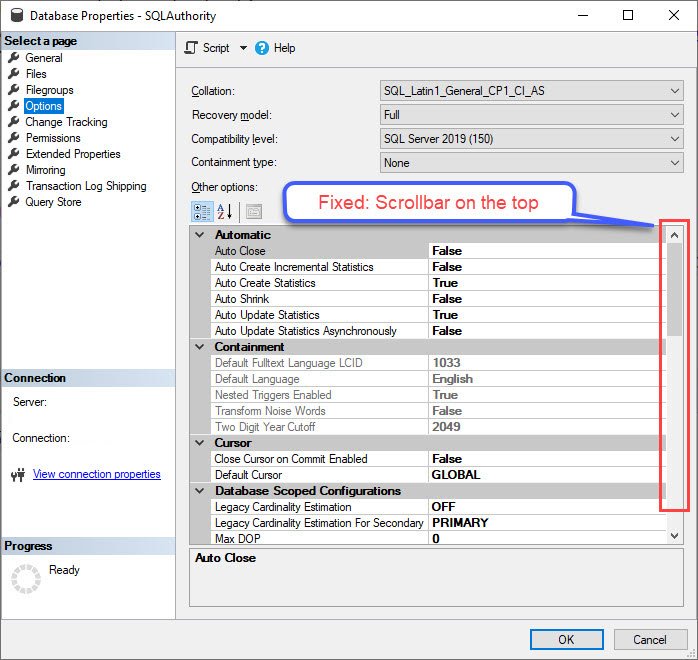Viewport: 698px width, 660px height.
Task: Go to the Change Tracking page
Action: pyautogui.click(x=66, y=122)
